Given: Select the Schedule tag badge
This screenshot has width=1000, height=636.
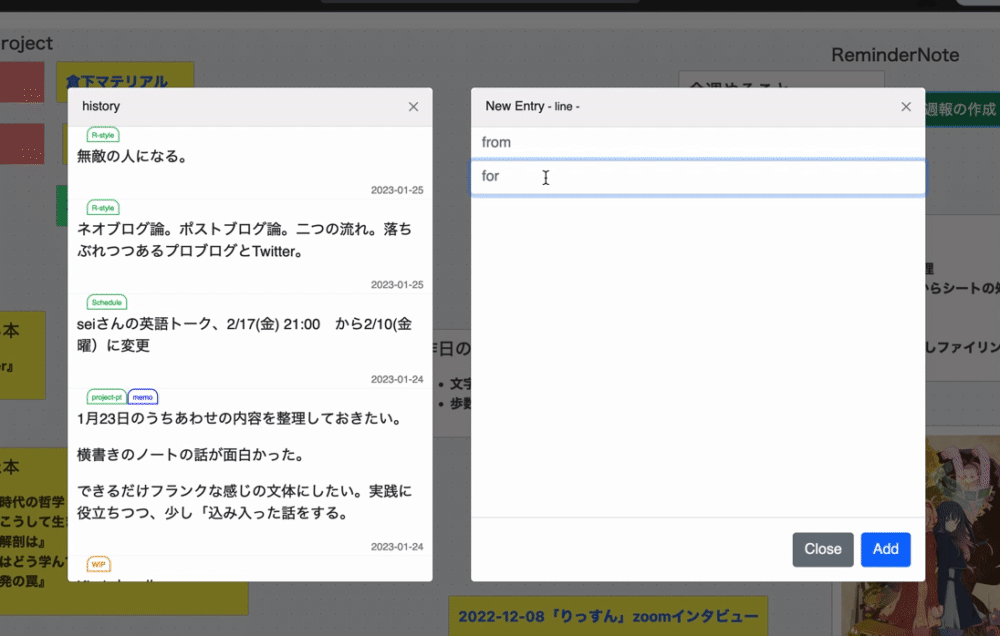Looking at the screenshot, I should pyautogui.click(x=106, y=302).
